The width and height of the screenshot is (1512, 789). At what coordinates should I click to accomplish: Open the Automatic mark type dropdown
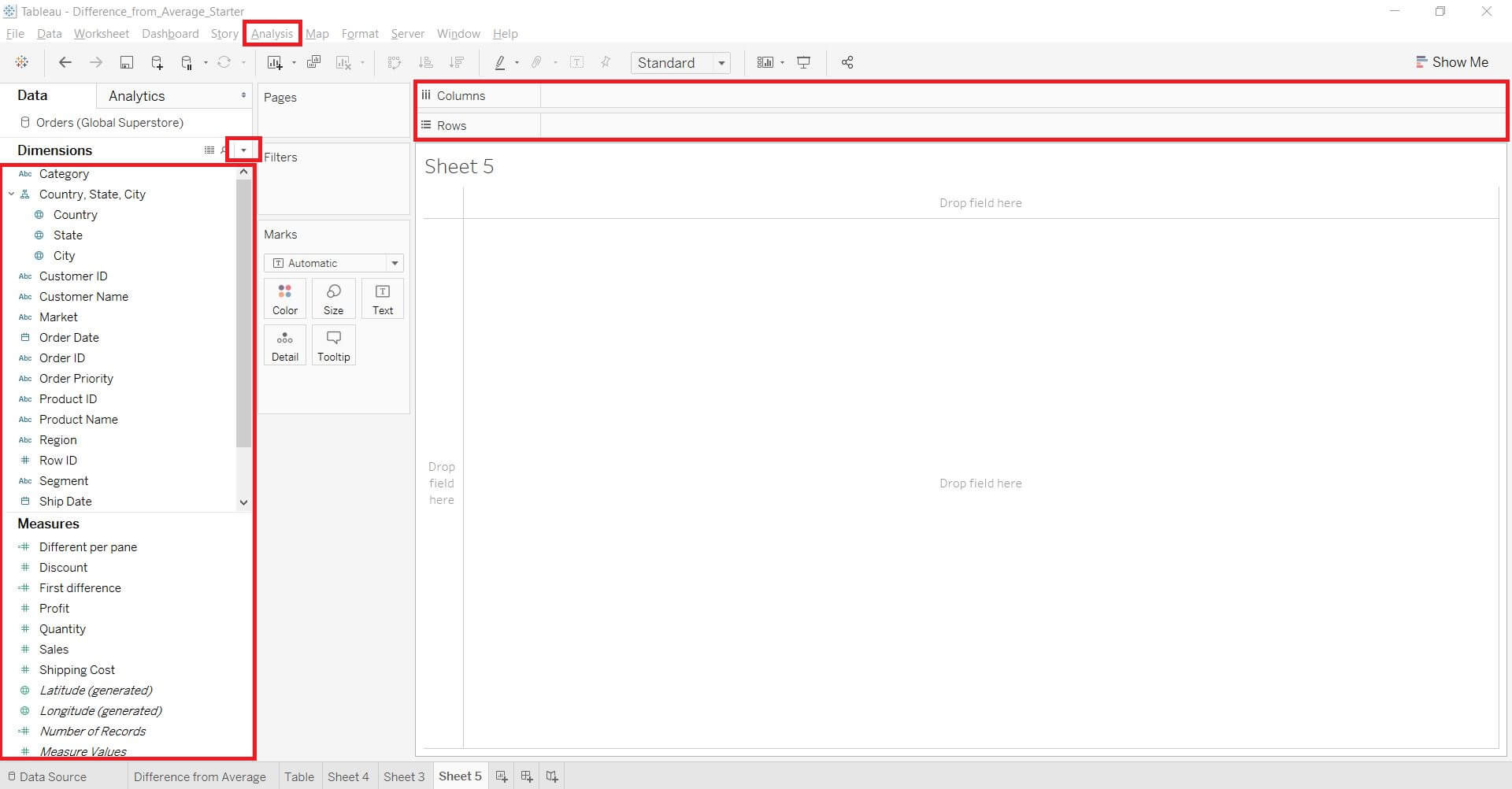[x=394, y=263]
